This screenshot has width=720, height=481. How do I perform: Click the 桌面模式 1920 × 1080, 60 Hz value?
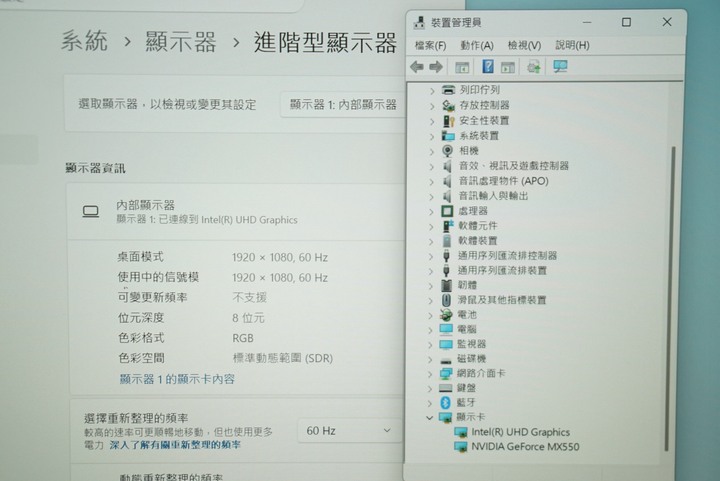280,257
